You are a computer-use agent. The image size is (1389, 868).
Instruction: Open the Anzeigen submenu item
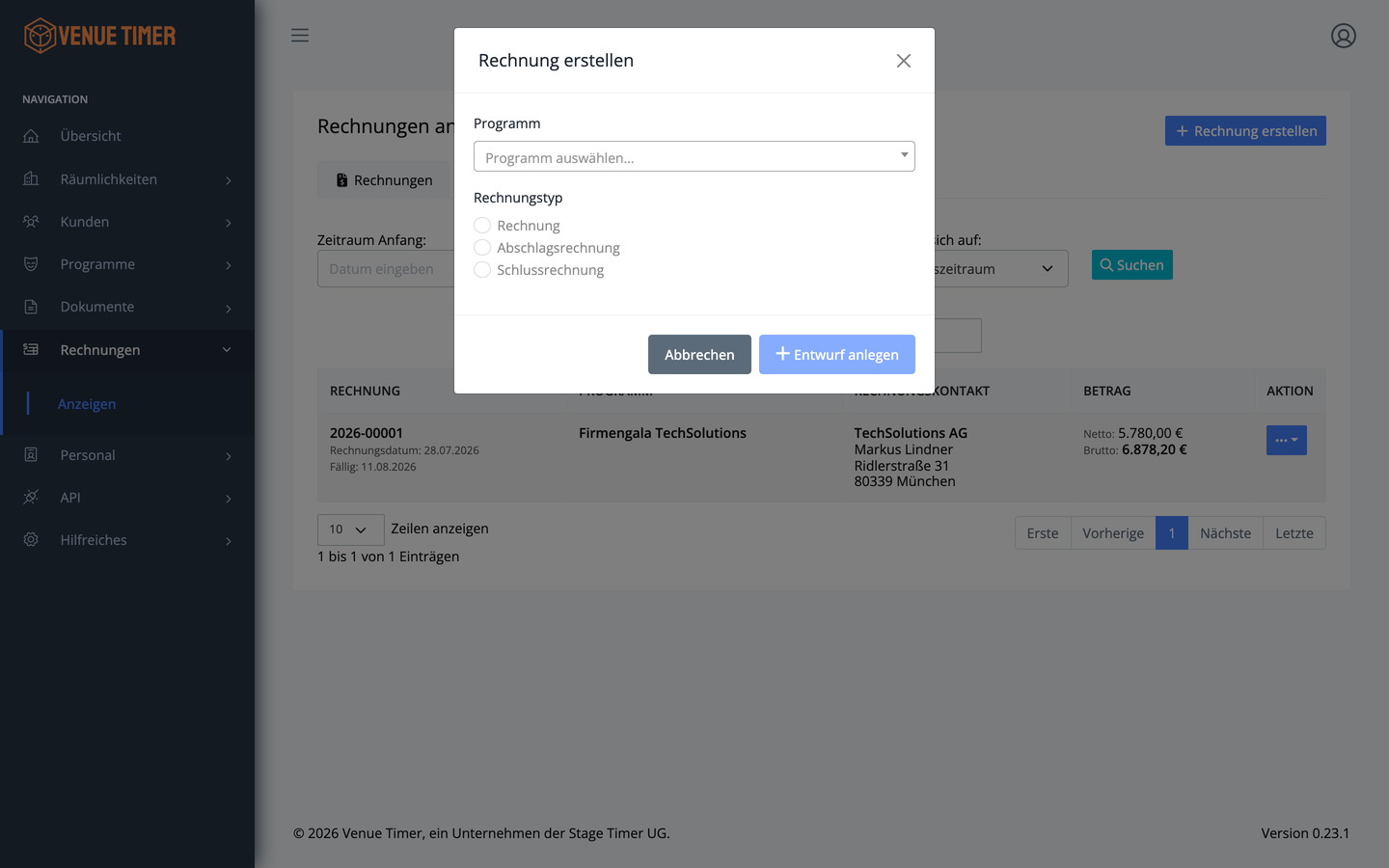tap(87, 404)
